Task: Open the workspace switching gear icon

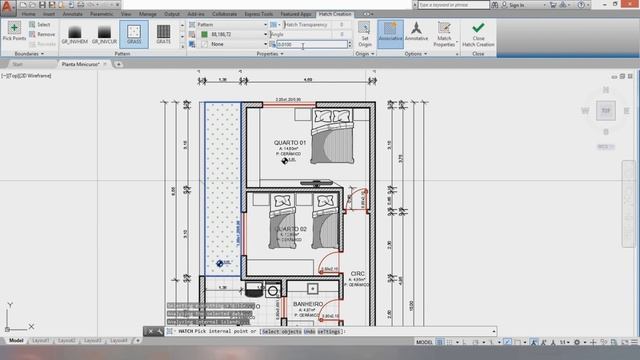Action: [577, 342]
